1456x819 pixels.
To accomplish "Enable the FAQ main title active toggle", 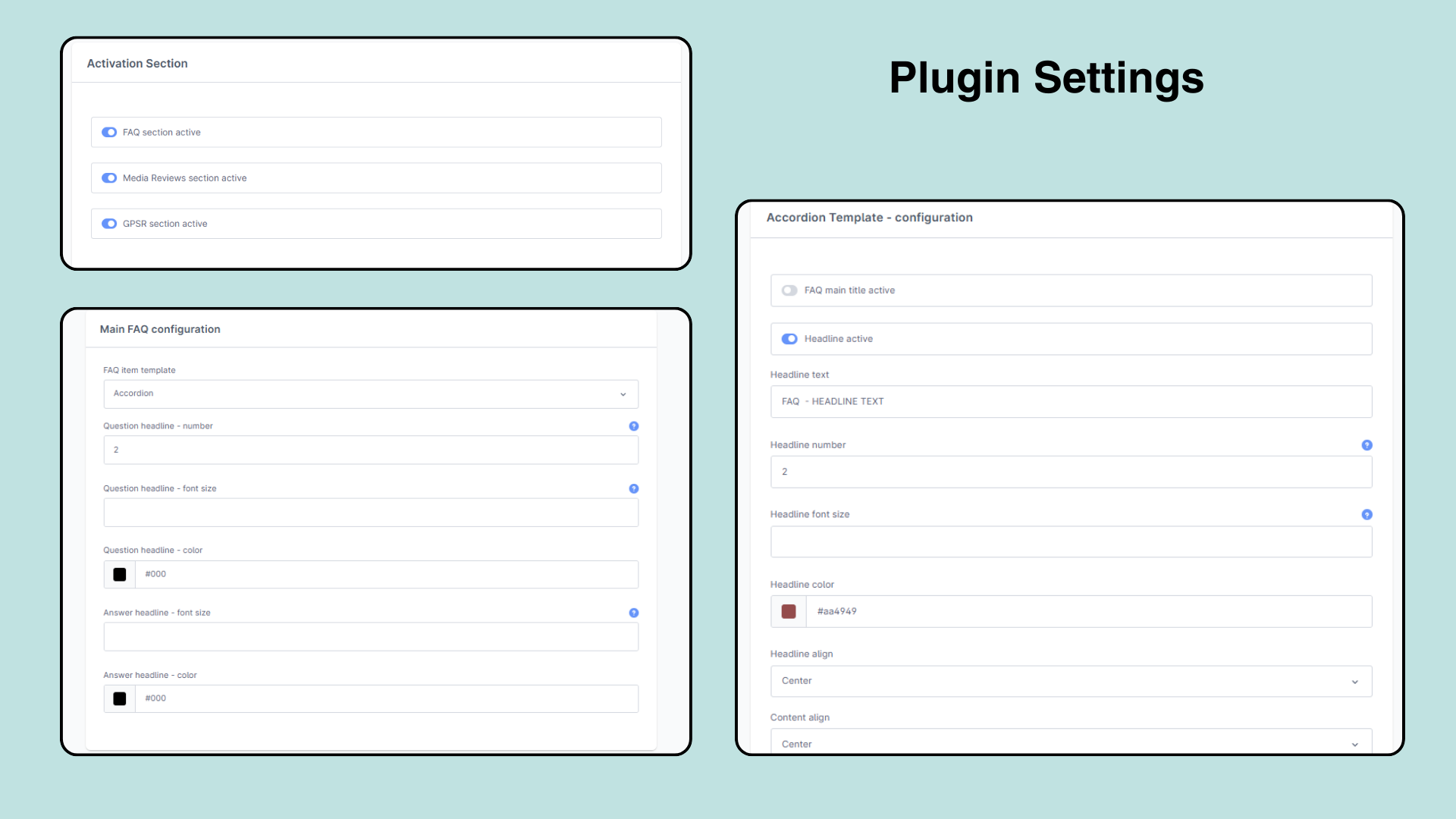I will pos(791,290).
